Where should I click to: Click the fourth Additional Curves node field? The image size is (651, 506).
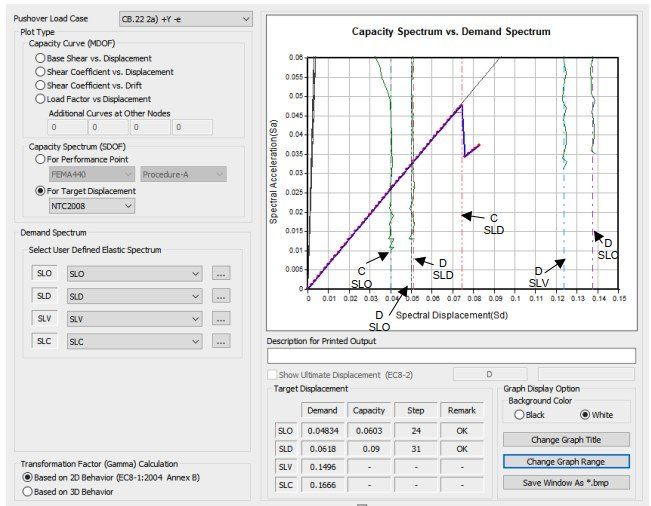point(192,127)
